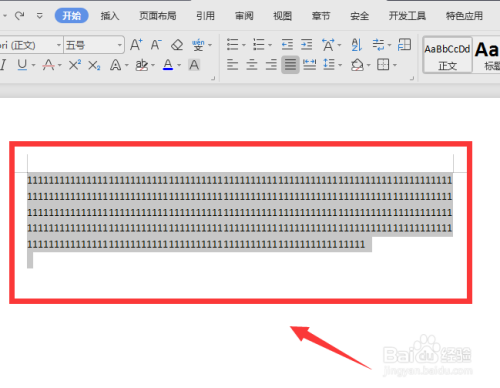Image resolution: width=500 pixels, height=388 pixels.
Task: Switch to the 引用 tab
Action: pyautogui.click(x=205, y=16)
